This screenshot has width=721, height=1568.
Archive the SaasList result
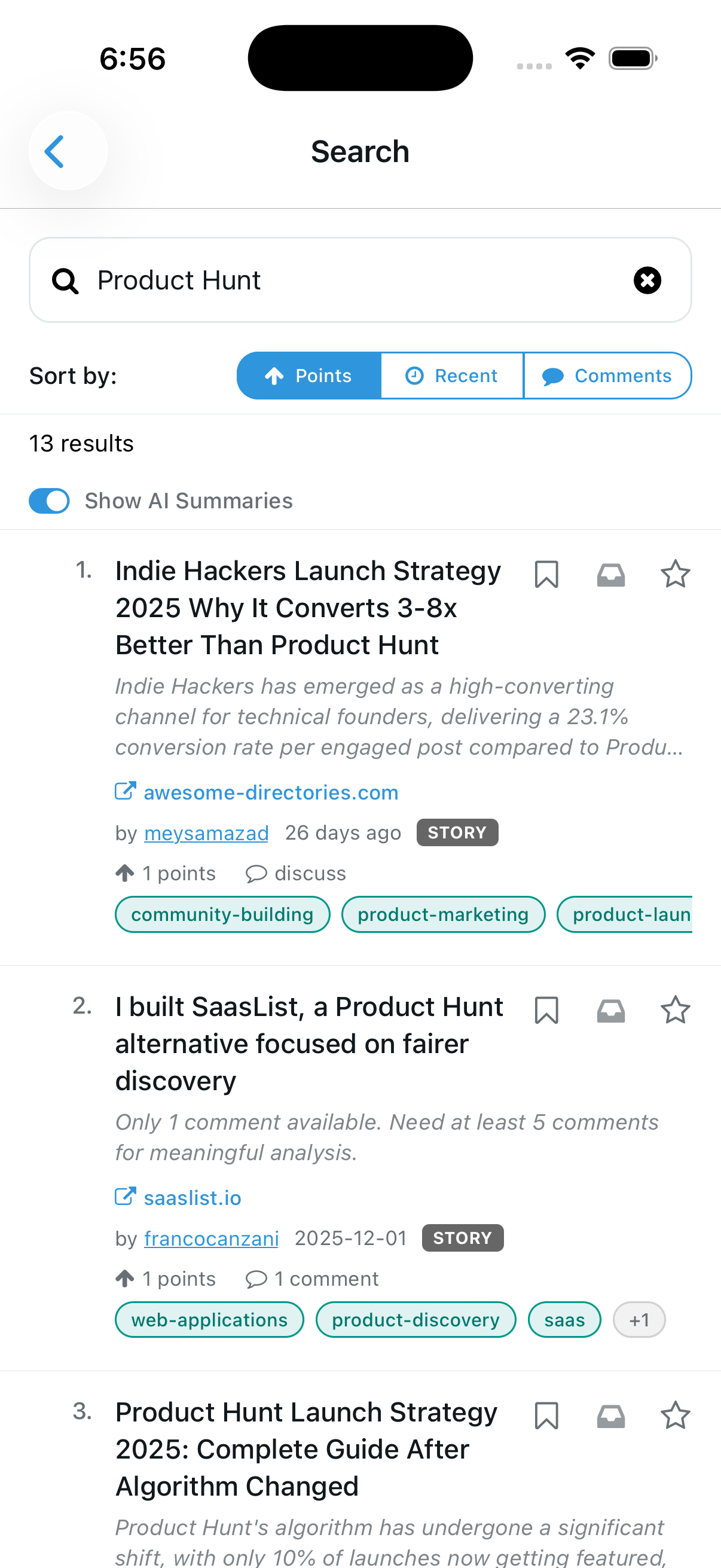(612, 1010)
